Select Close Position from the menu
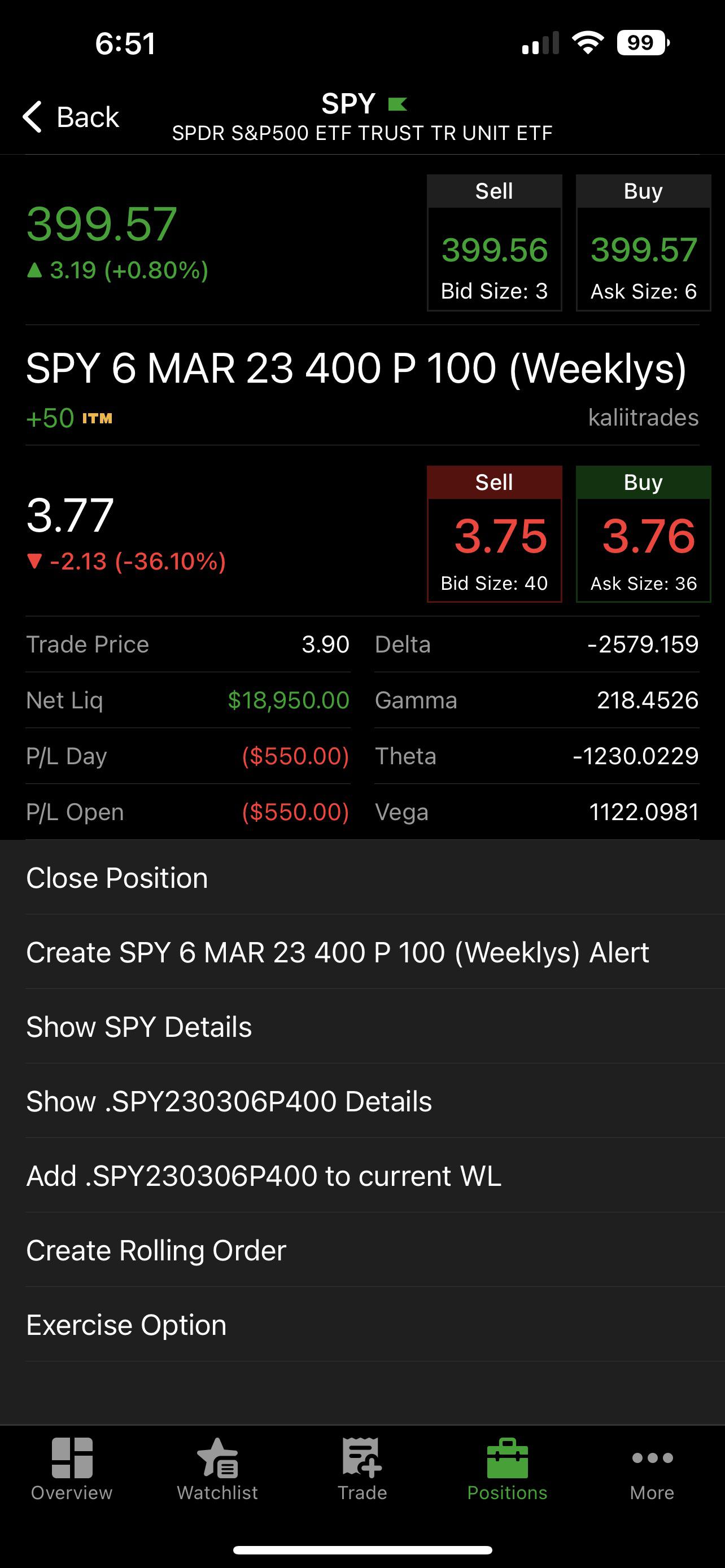The height and width of the screenshot is (1568, 725). (x=117, y=878)
